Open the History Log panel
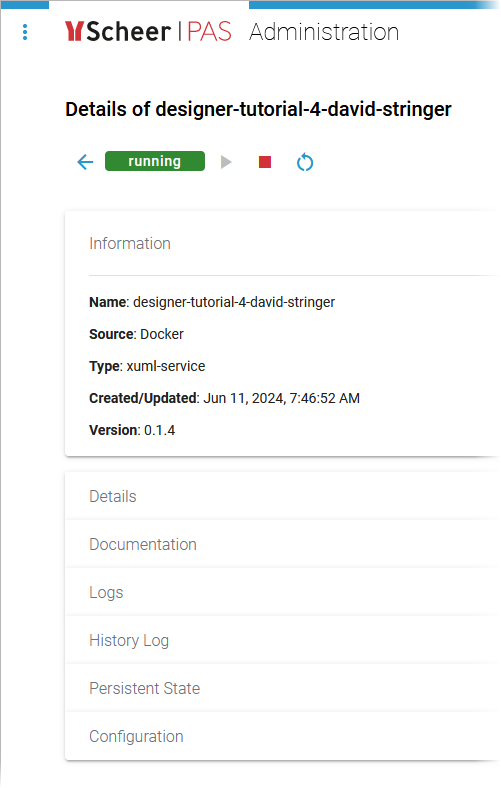 point(282,640)
